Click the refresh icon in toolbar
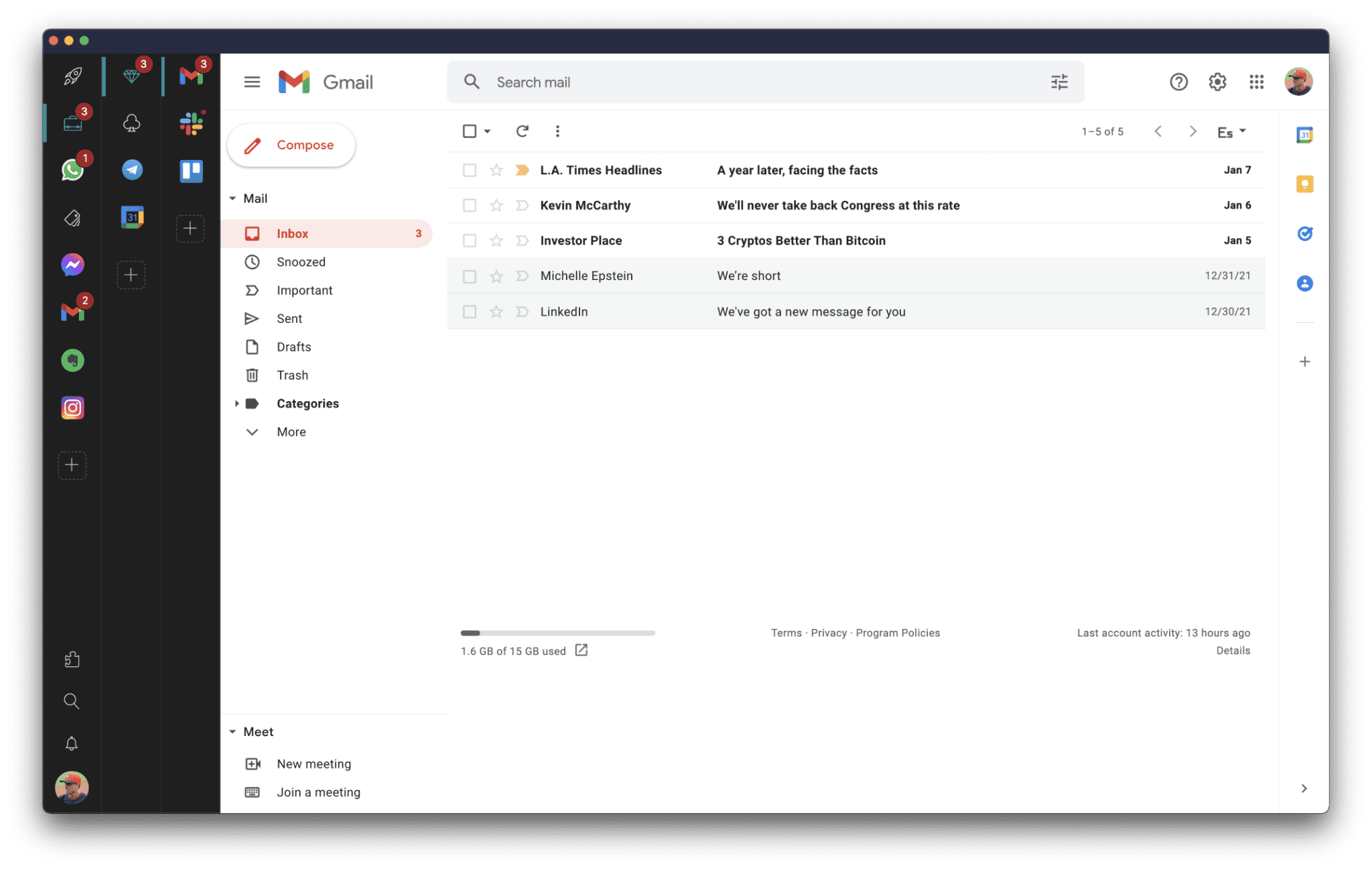Image resolution: width=1372 pixels, height=870 pixels. pyautogui.click(x=522, y=131)
